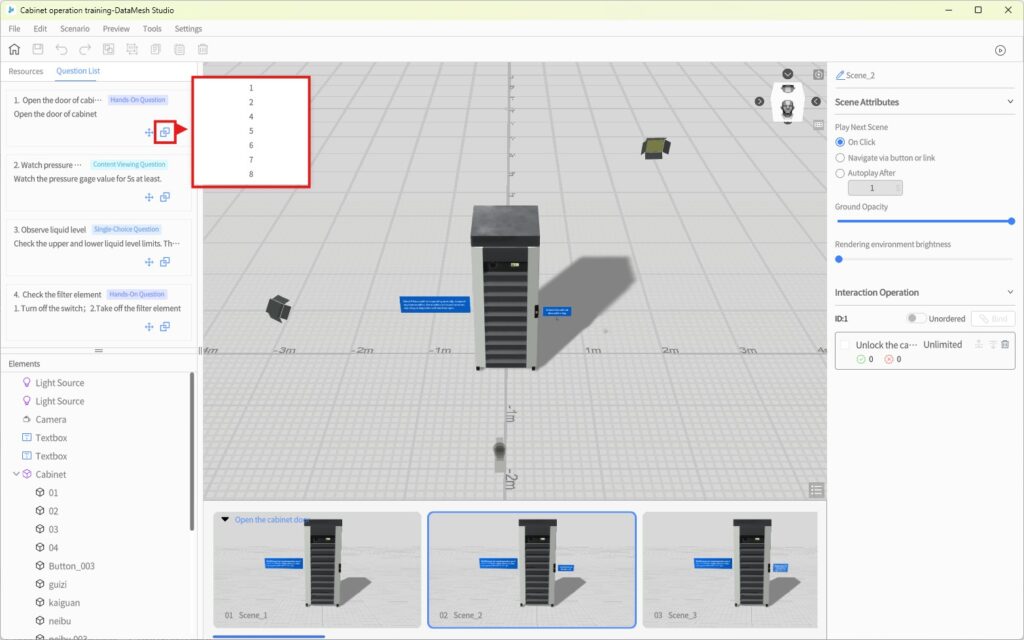This screenshot has height=640, width=1024.
Task: Click the Home icon in the toolbar
Action: point(14,49)
